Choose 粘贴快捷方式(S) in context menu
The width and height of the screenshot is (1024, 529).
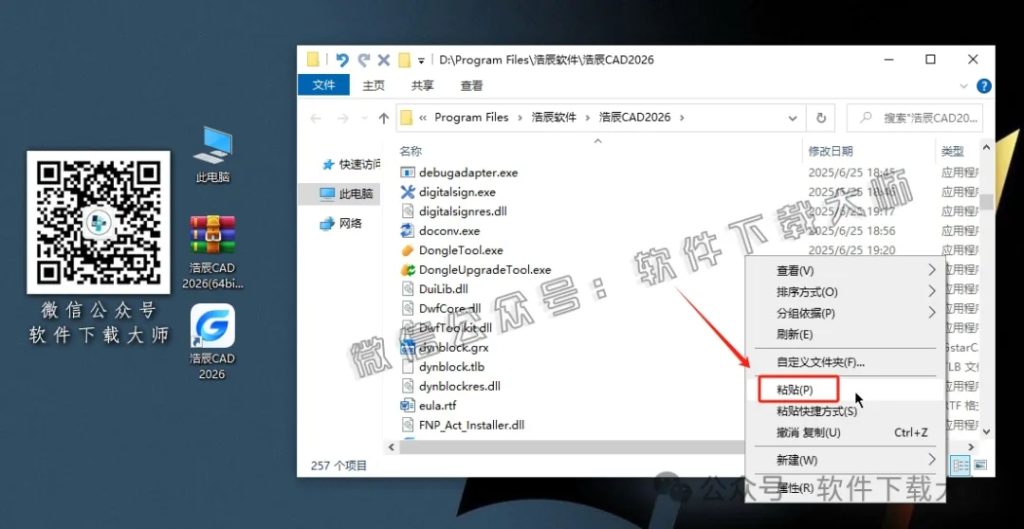(x=845, y=411)
